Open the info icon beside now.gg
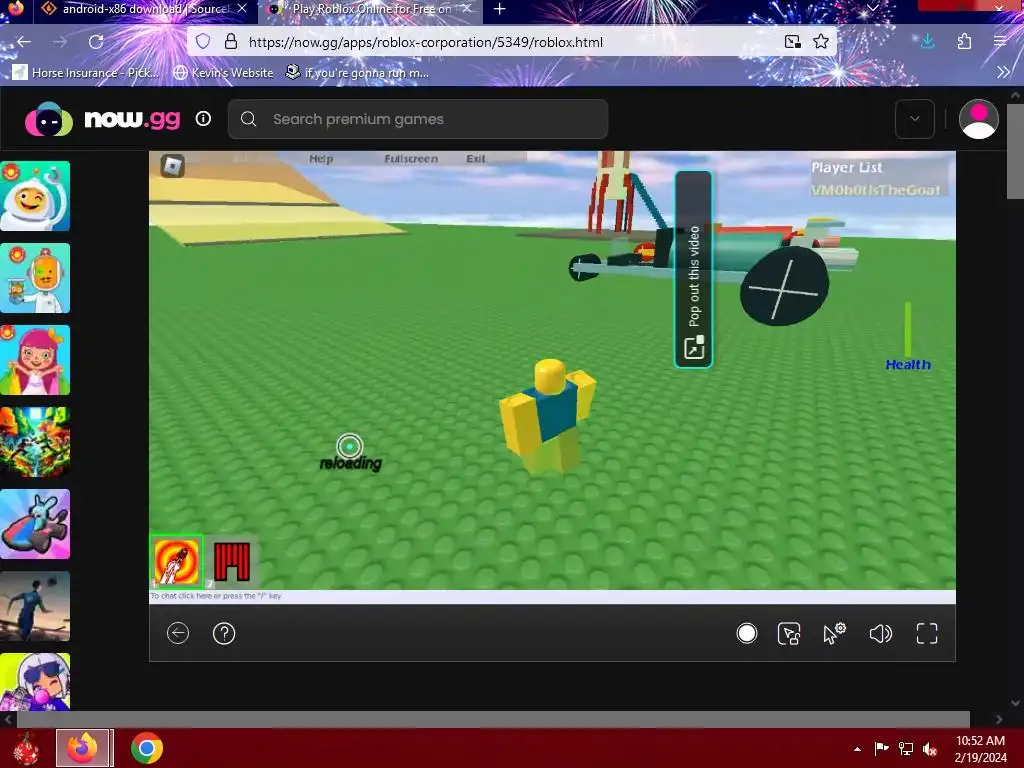This screenshot has width=1024, height=768. pos(203,119)
